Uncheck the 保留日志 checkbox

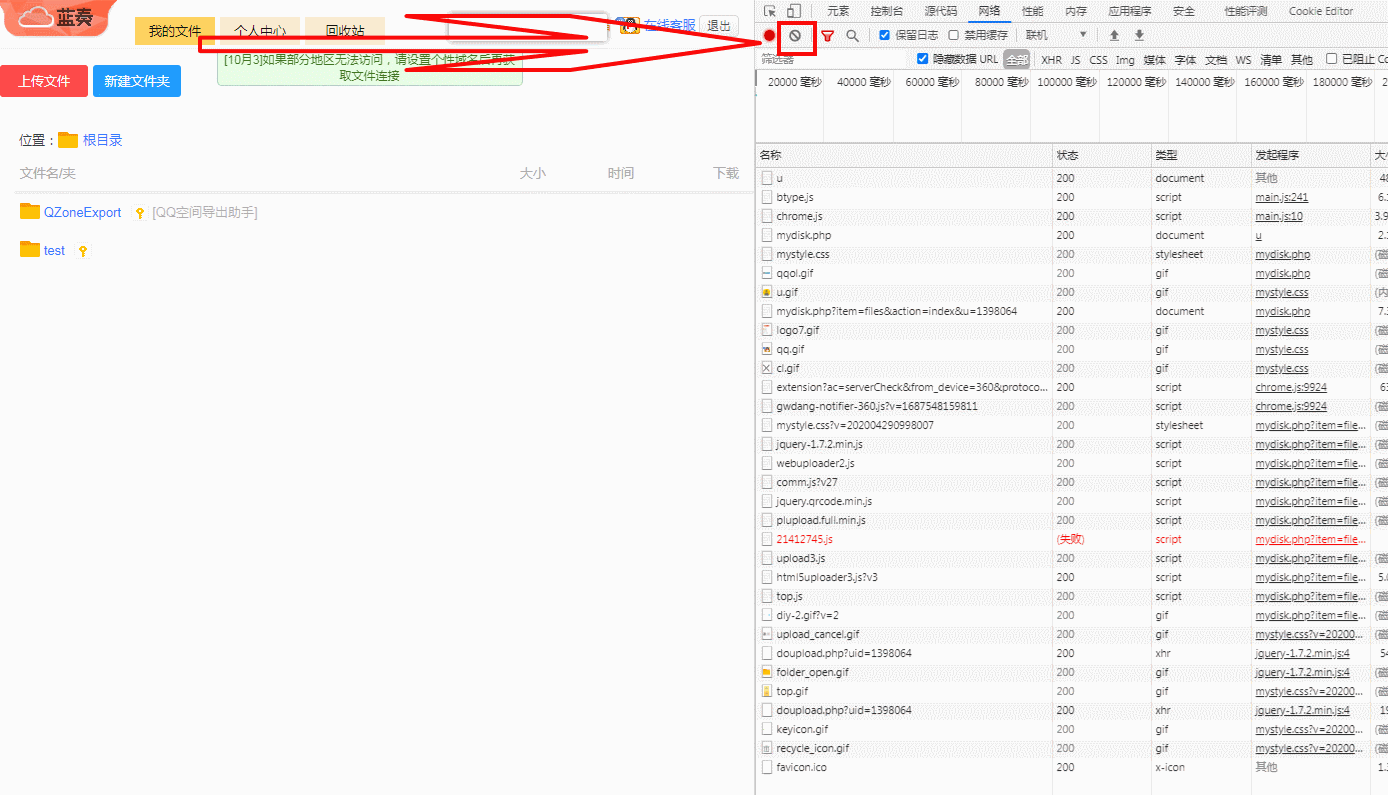[x=884, y=35]
